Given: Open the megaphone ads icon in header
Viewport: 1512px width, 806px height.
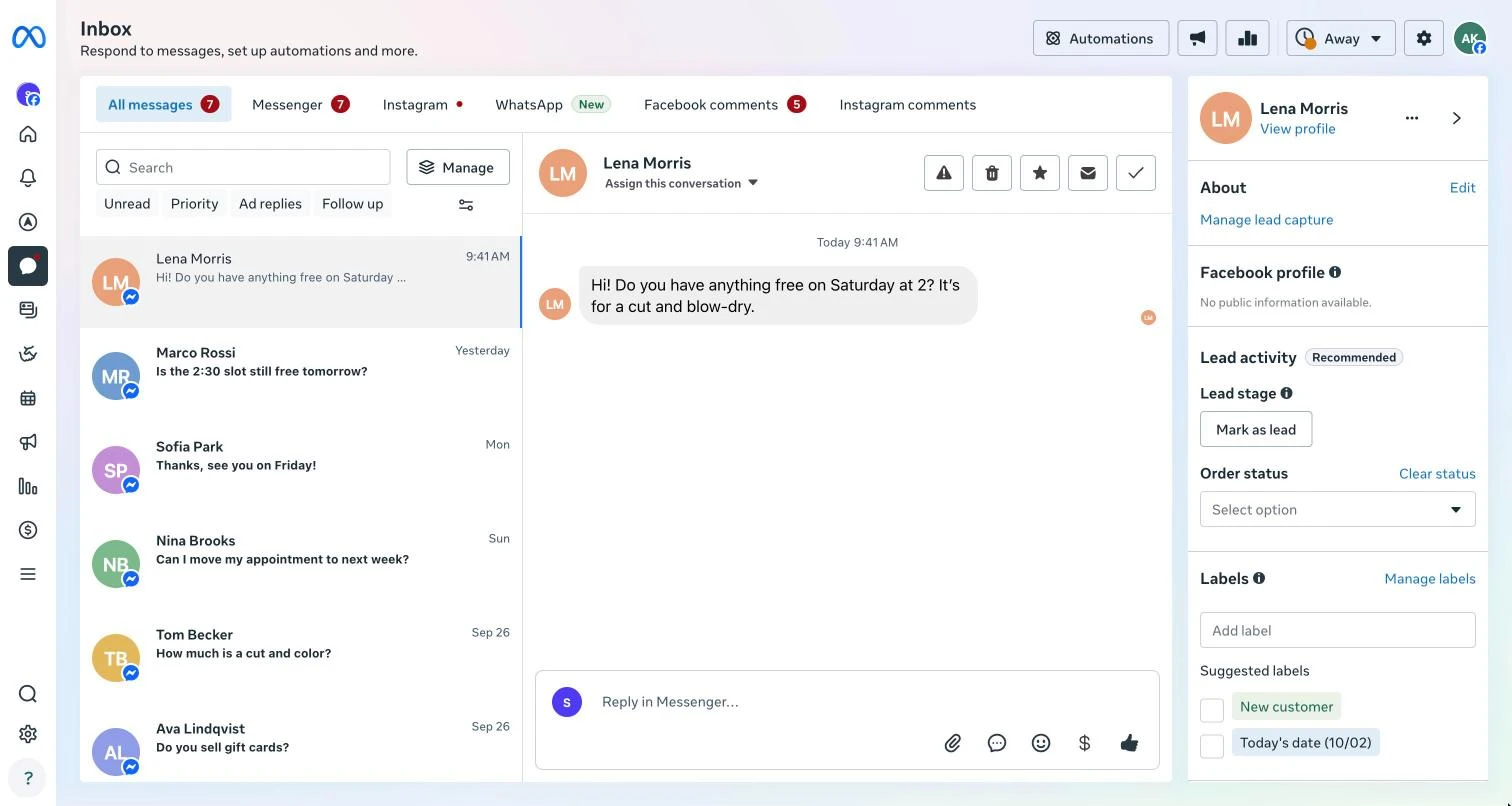Looking at the screenshot, I should (x=1197, y=38).
